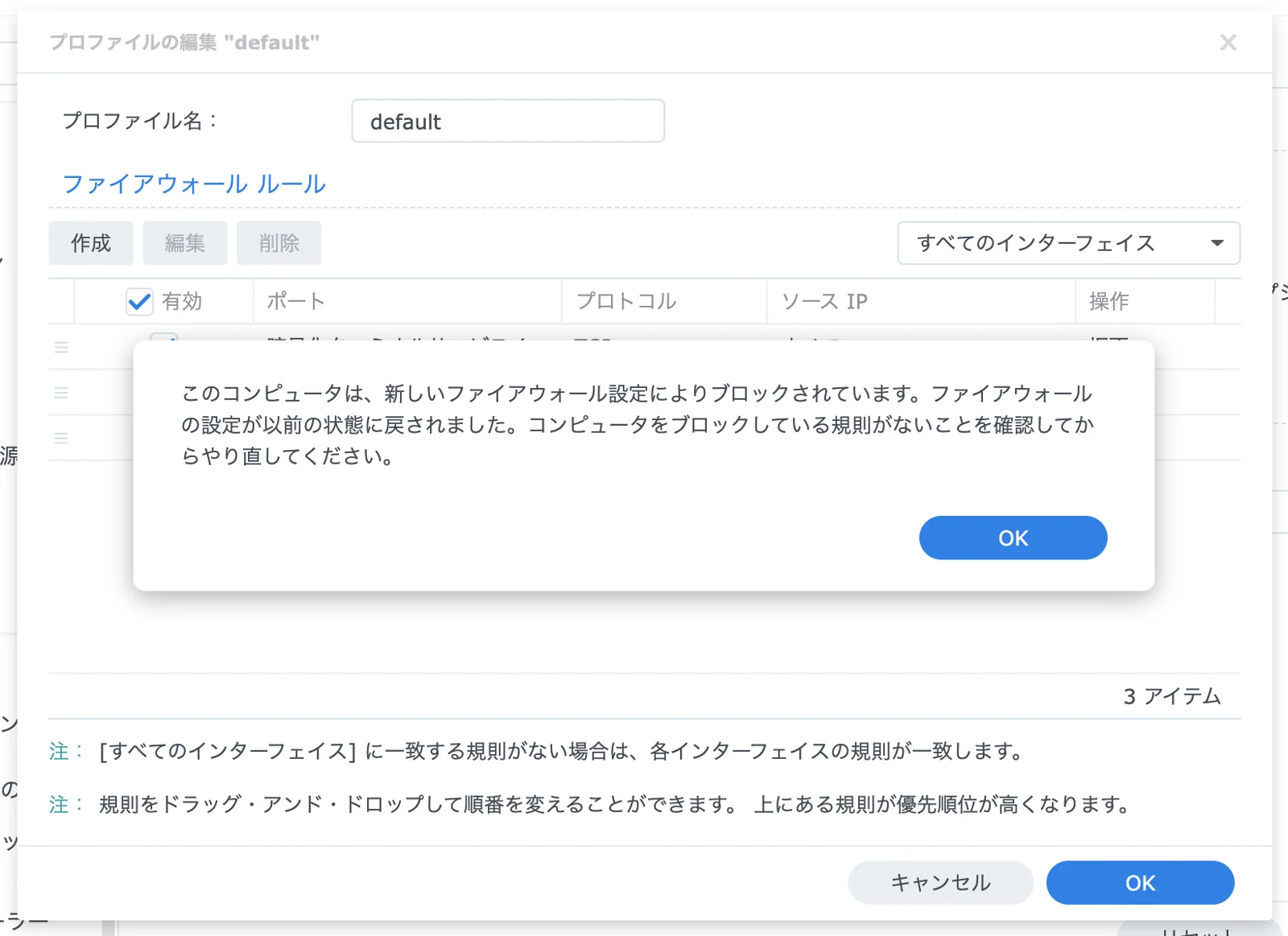Screen dimensions: 1288x936
Task: Click the 編集 button
Action: (x=185, y=243)
